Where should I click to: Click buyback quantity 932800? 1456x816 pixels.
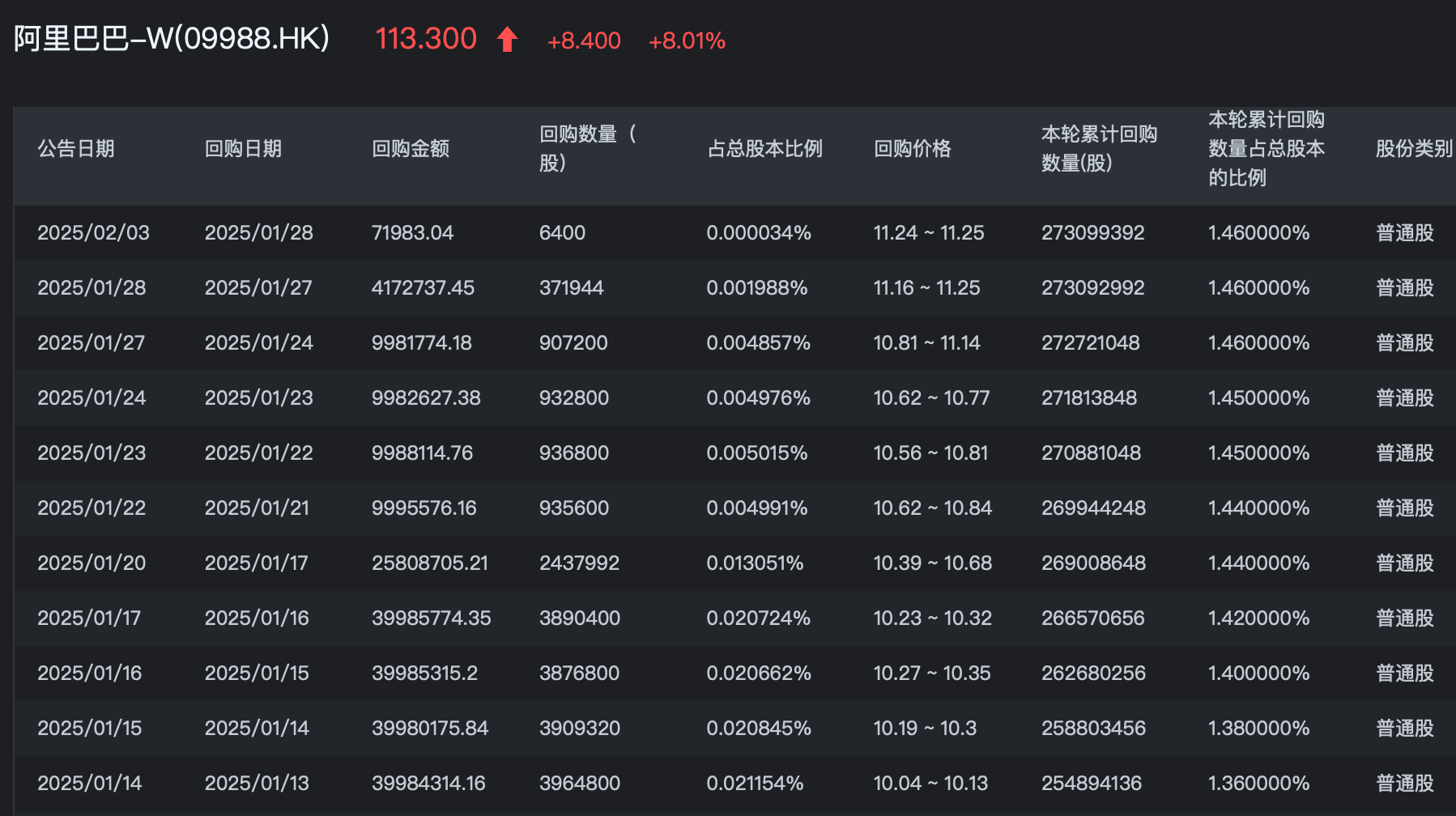(x=574, y=398)
